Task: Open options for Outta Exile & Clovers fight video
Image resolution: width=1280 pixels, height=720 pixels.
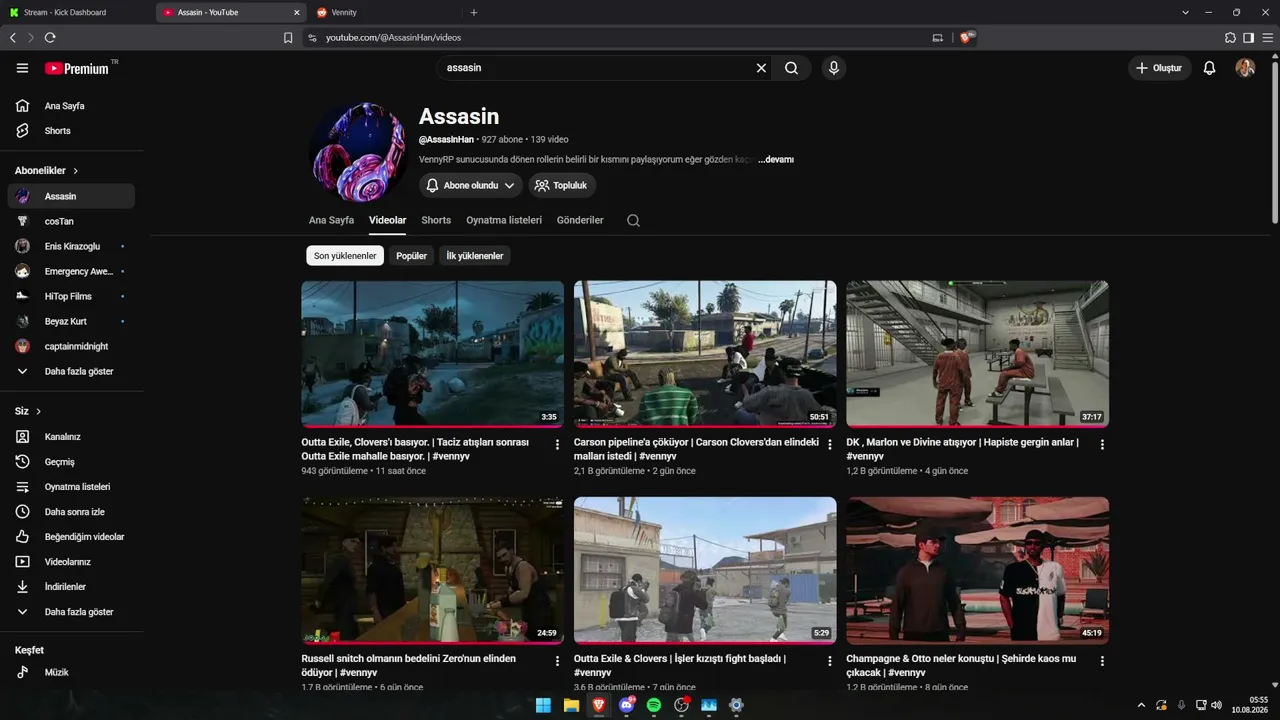Action: point(830,661)
